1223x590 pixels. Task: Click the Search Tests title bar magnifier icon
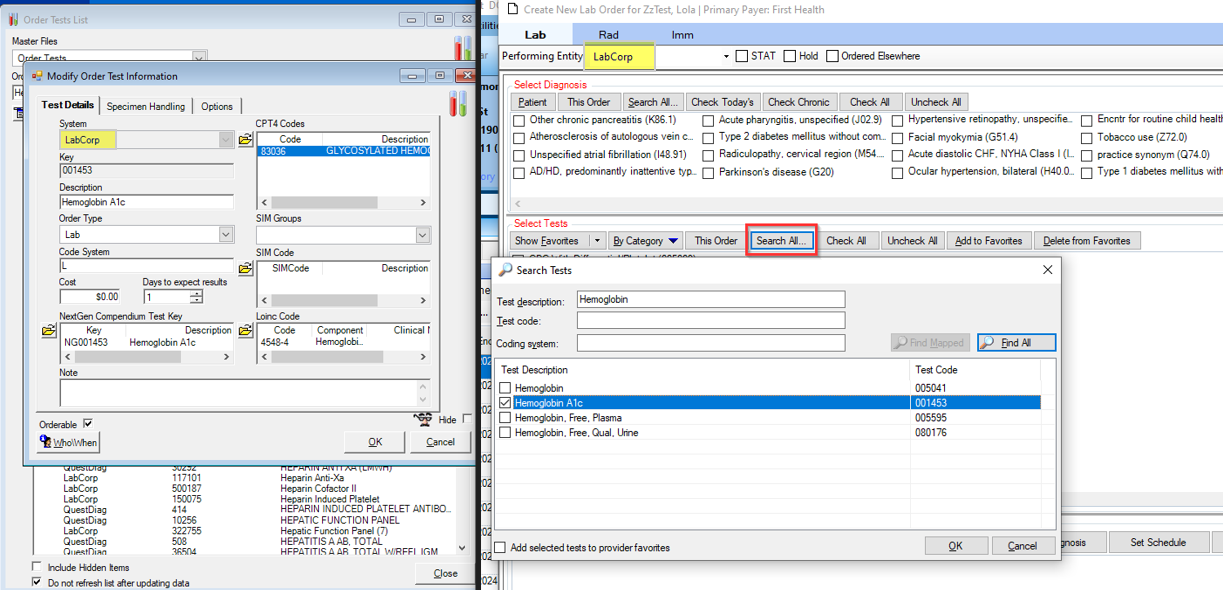[506, 270]
